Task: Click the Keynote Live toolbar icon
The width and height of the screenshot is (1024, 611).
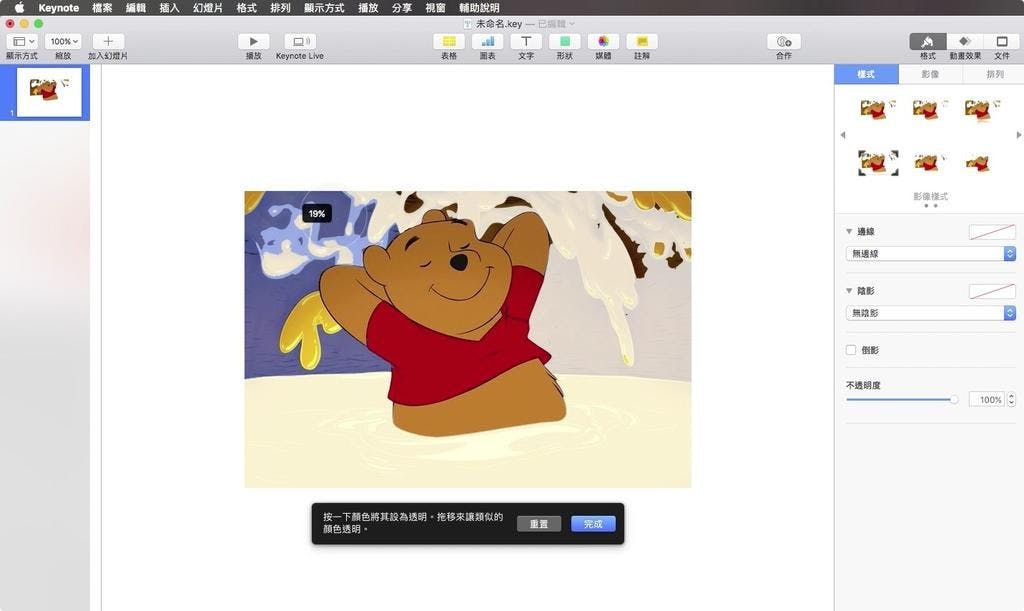Action: 300,41
